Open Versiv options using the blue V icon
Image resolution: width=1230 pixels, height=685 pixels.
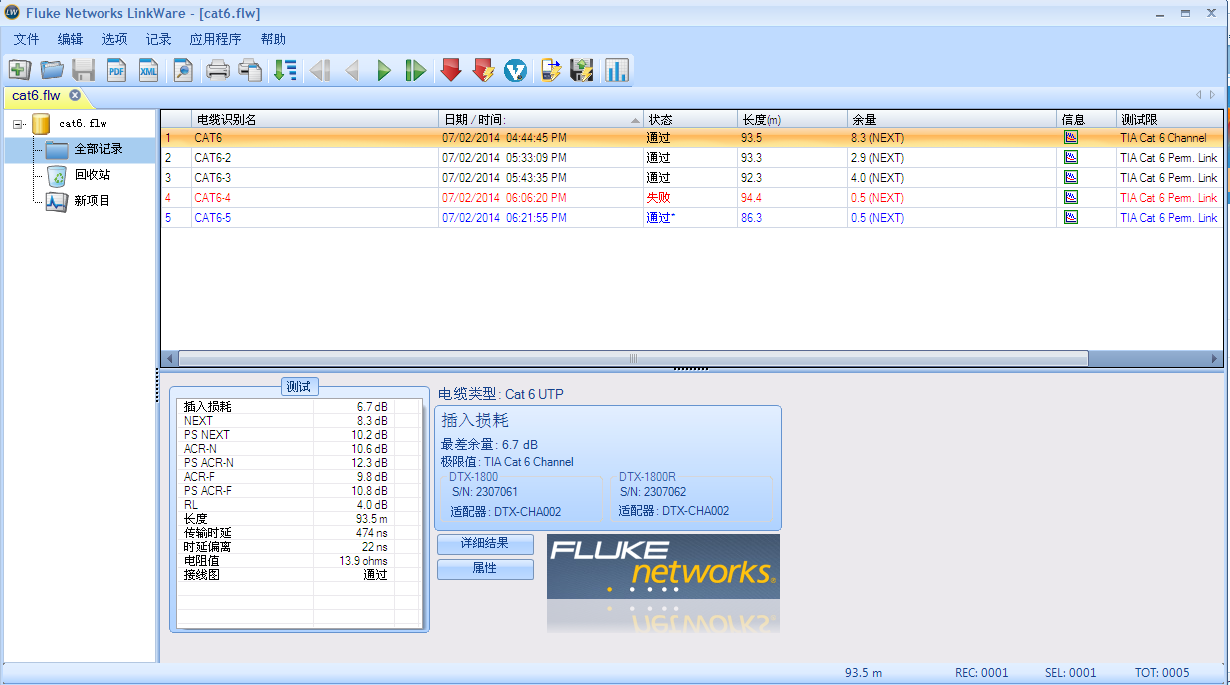(x=515, y=70)
